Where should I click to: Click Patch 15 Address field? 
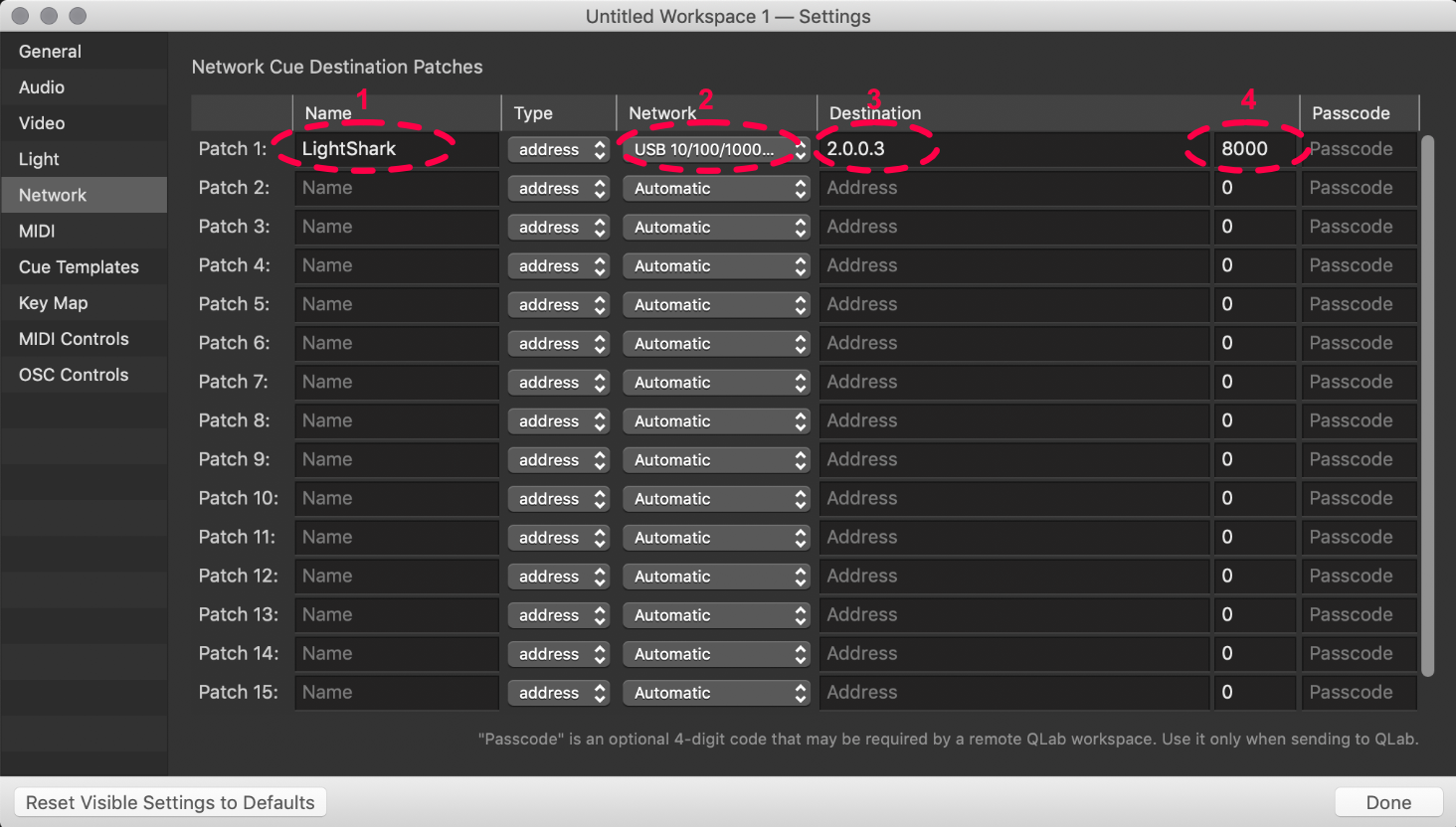click(x=1014, y=692)
